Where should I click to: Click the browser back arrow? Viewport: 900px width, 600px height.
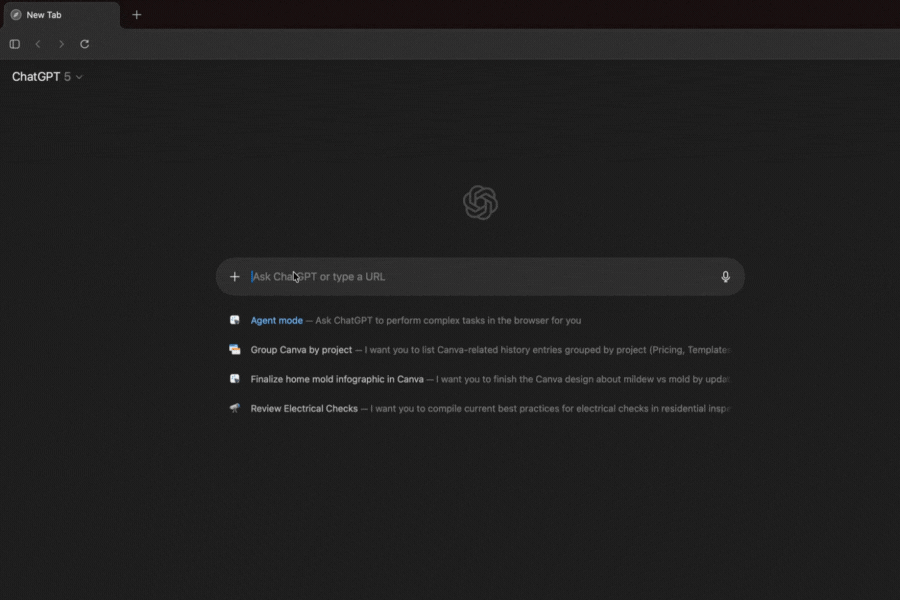point(38,44)
